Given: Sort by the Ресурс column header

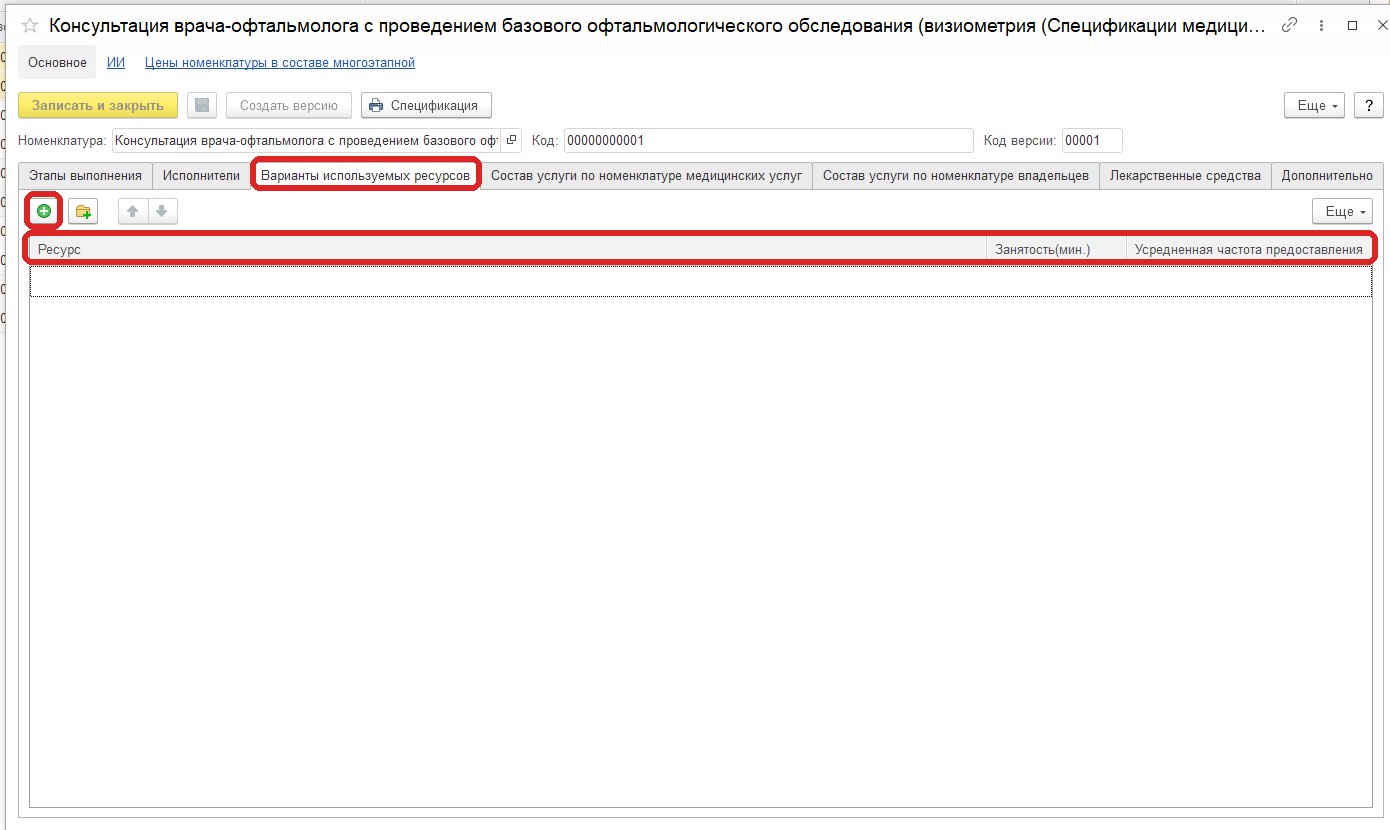Looking at the screenshot, I should pos(508,249).
